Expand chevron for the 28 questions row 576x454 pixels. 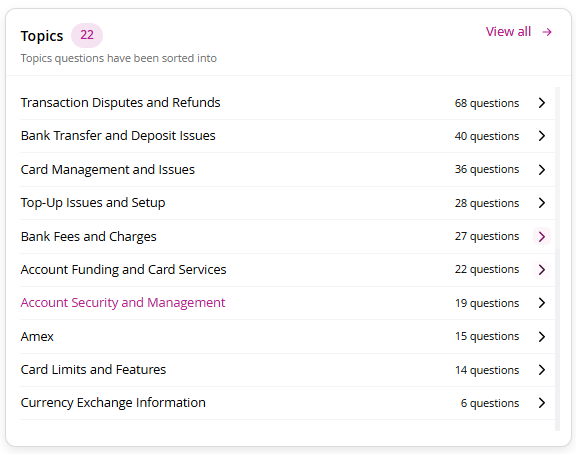pos(542,203)
